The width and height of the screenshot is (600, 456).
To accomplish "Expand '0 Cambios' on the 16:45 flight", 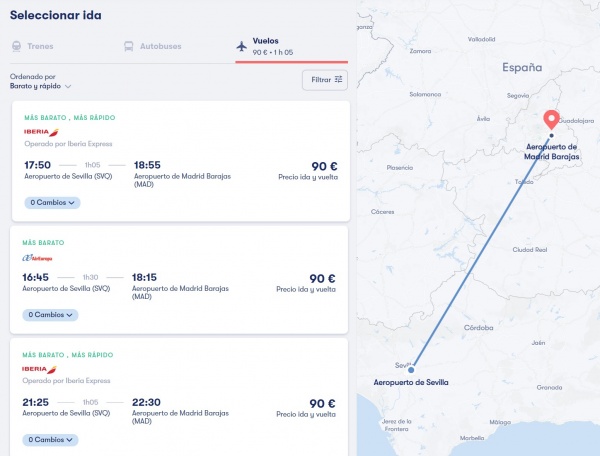I will 50,314.
